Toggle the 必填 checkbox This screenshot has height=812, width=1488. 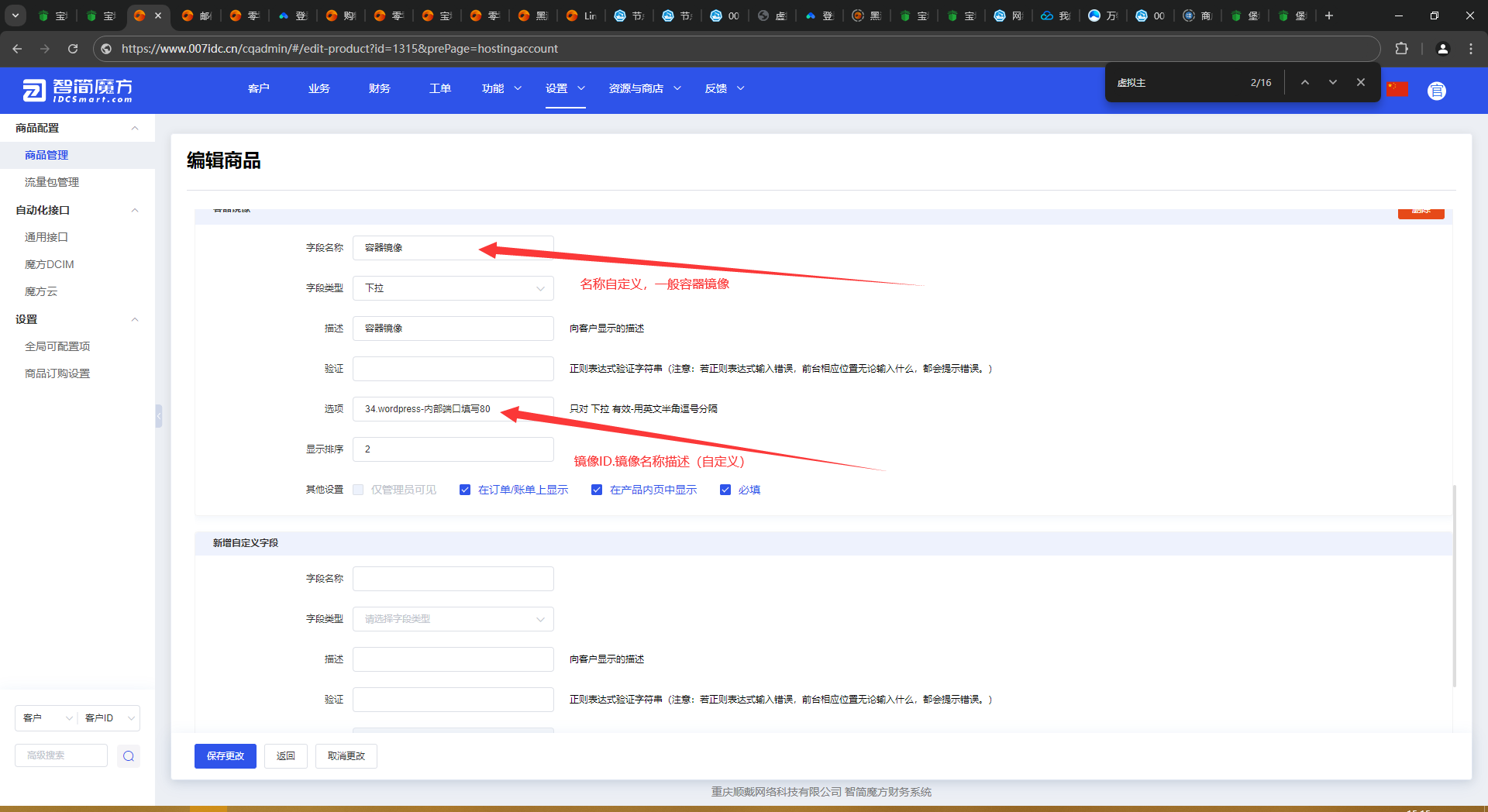725,490
